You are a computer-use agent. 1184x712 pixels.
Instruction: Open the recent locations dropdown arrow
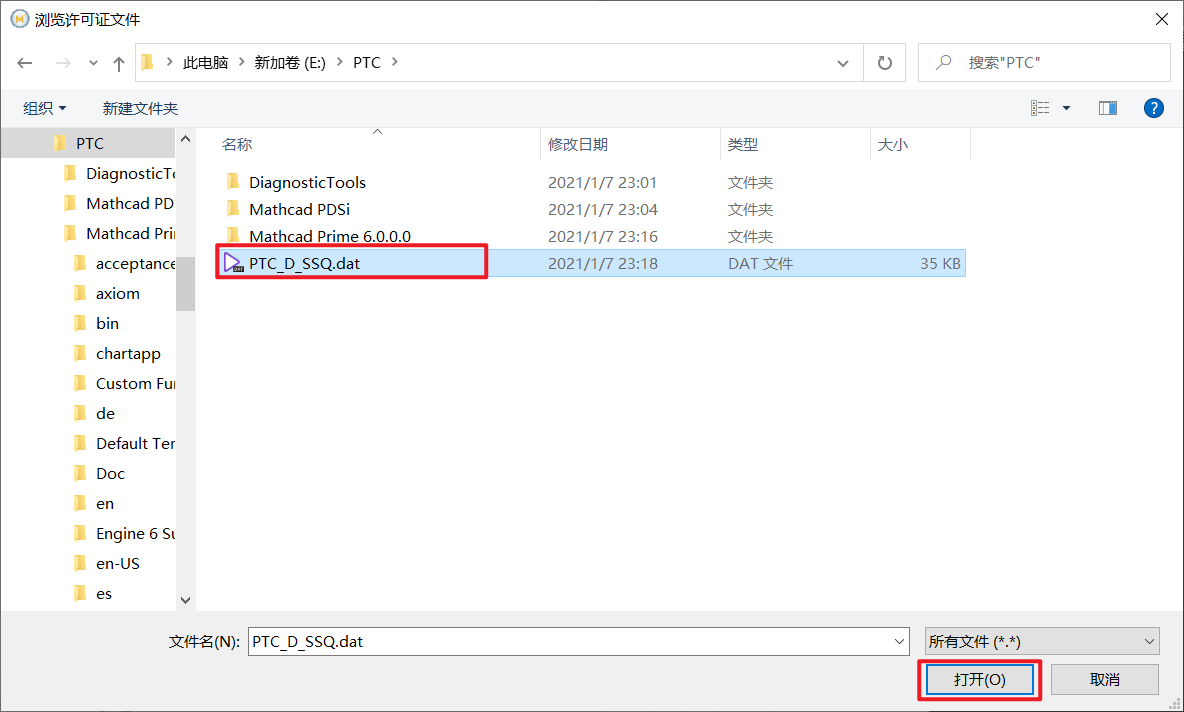tap(94, 63)
